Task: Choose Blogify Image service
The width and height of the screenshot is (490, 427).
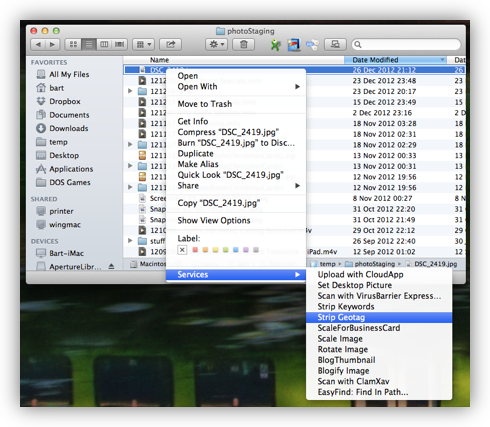Action: click(379, 371)
